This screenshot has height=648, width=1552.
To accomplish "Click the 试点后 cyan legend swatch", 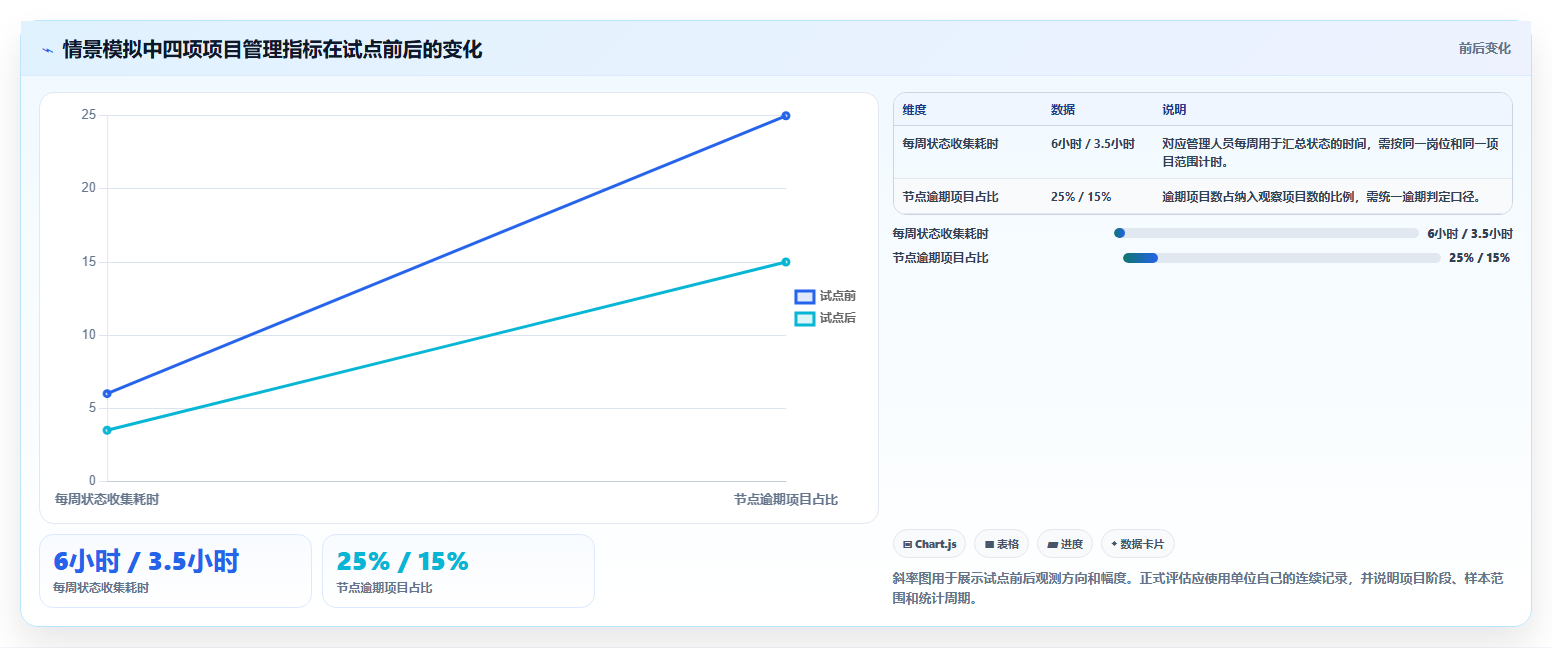I will pos(804,318).
